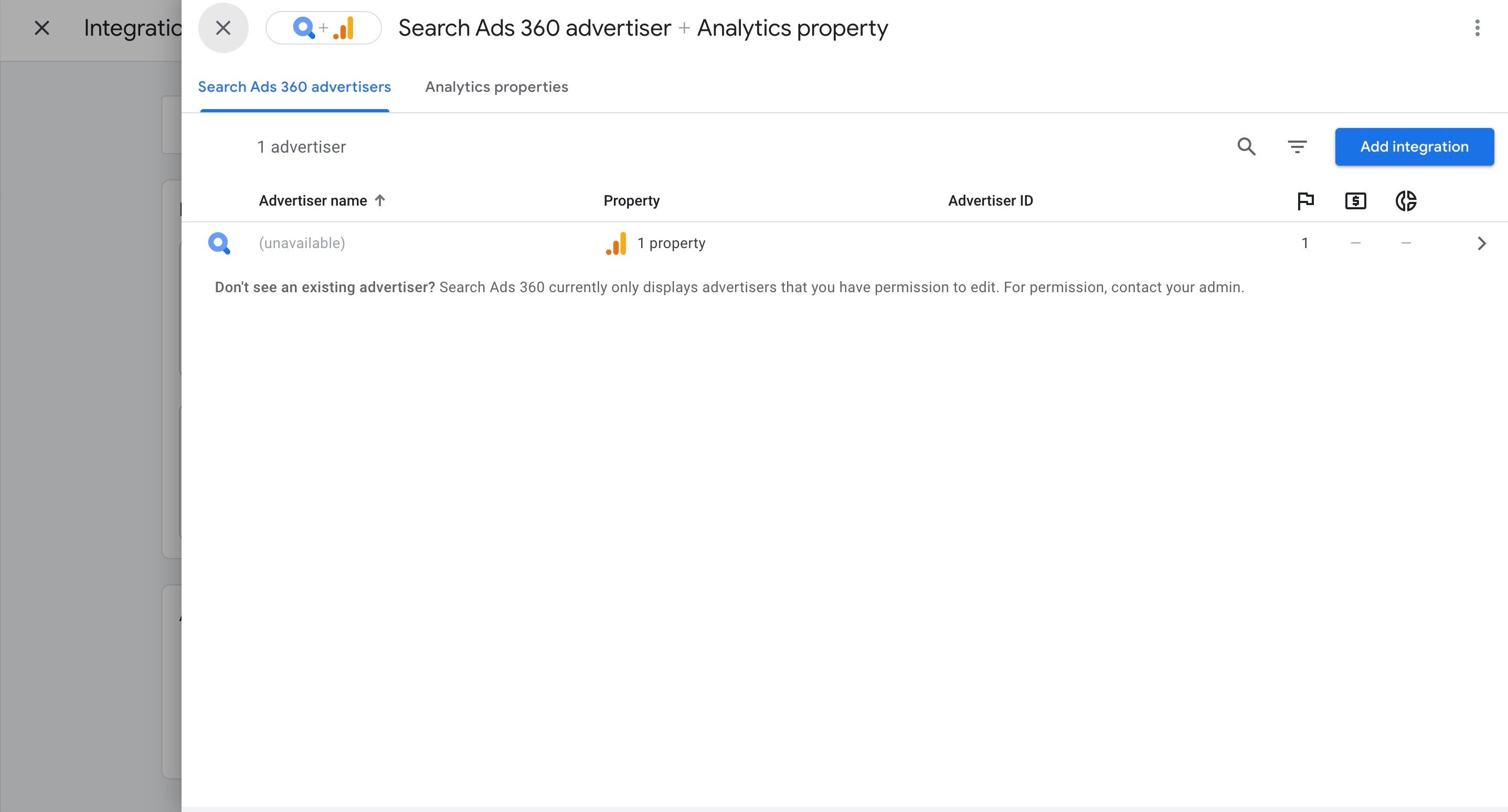Open the (unavailable) advertiser entry

tap(302, 243)
